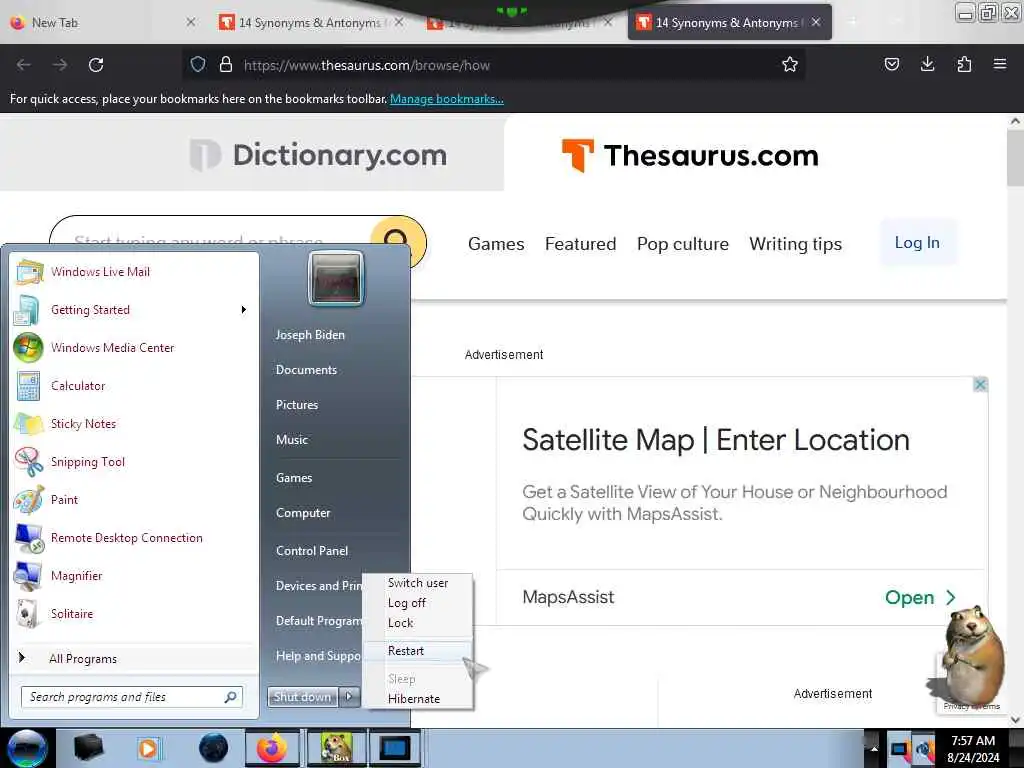Open Control Panel

coord(312,551)
